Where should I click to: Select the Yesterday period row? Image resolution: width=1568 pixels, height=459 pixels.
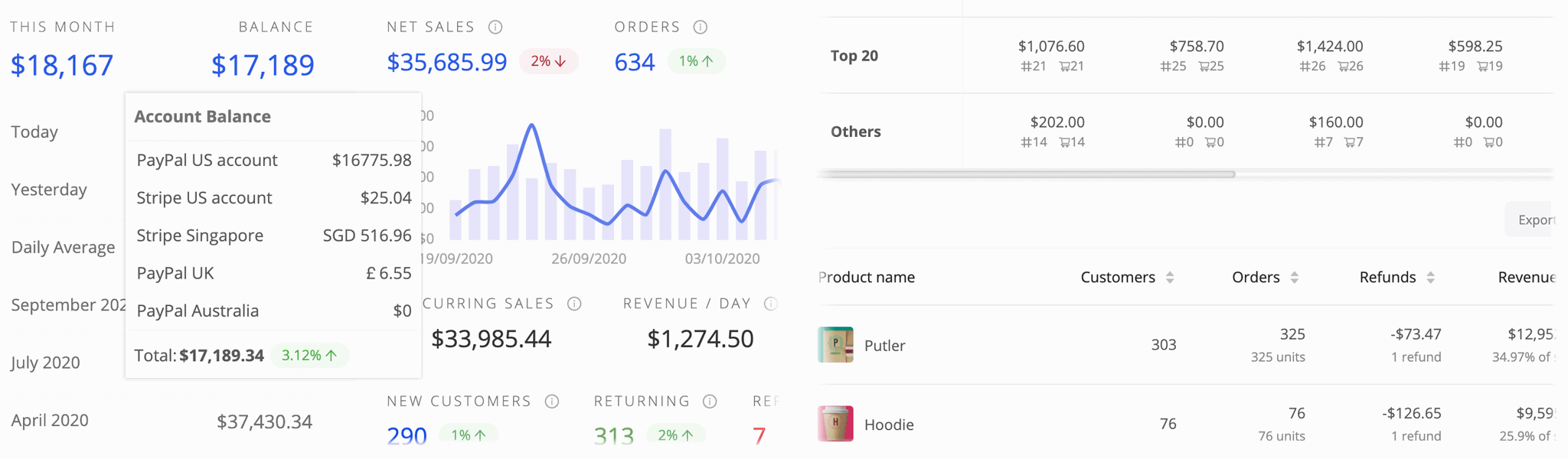click(49, 190)
